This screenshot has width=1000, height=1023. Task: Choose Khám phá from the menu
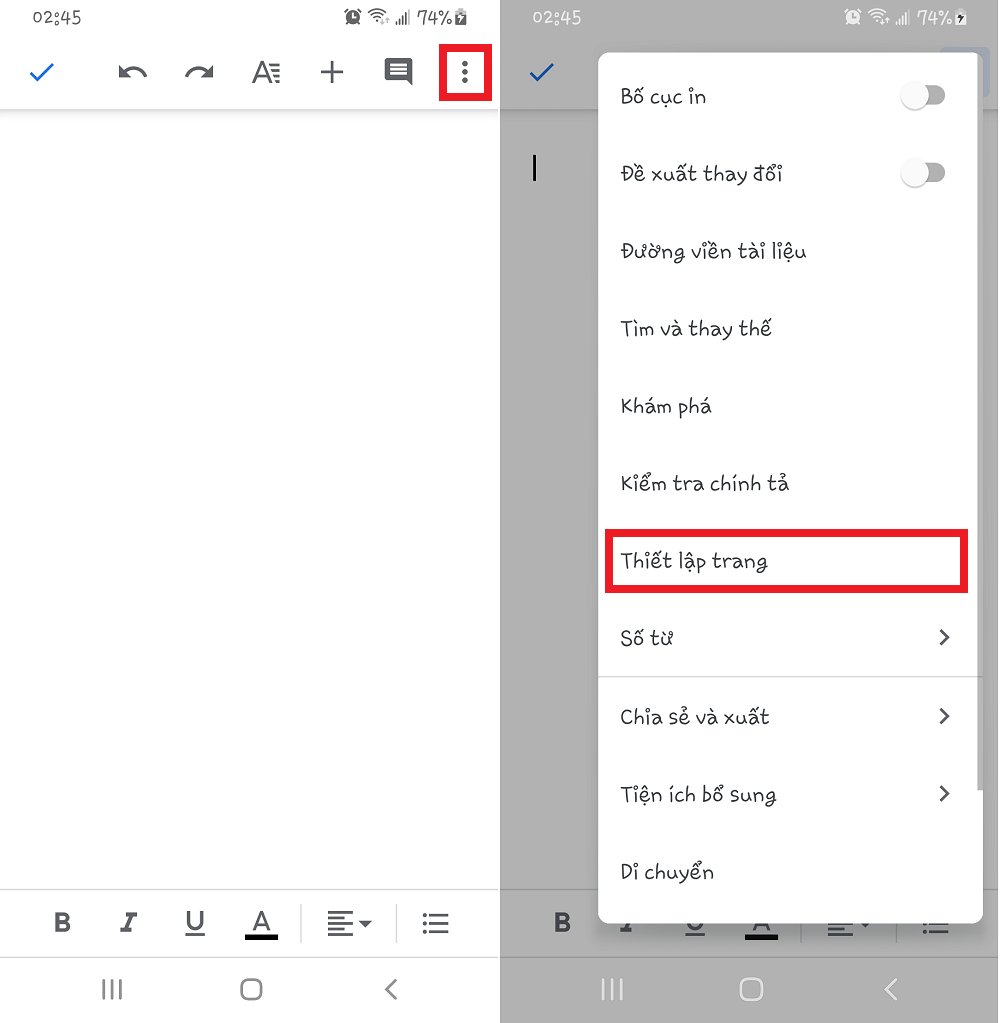[790, 406]
